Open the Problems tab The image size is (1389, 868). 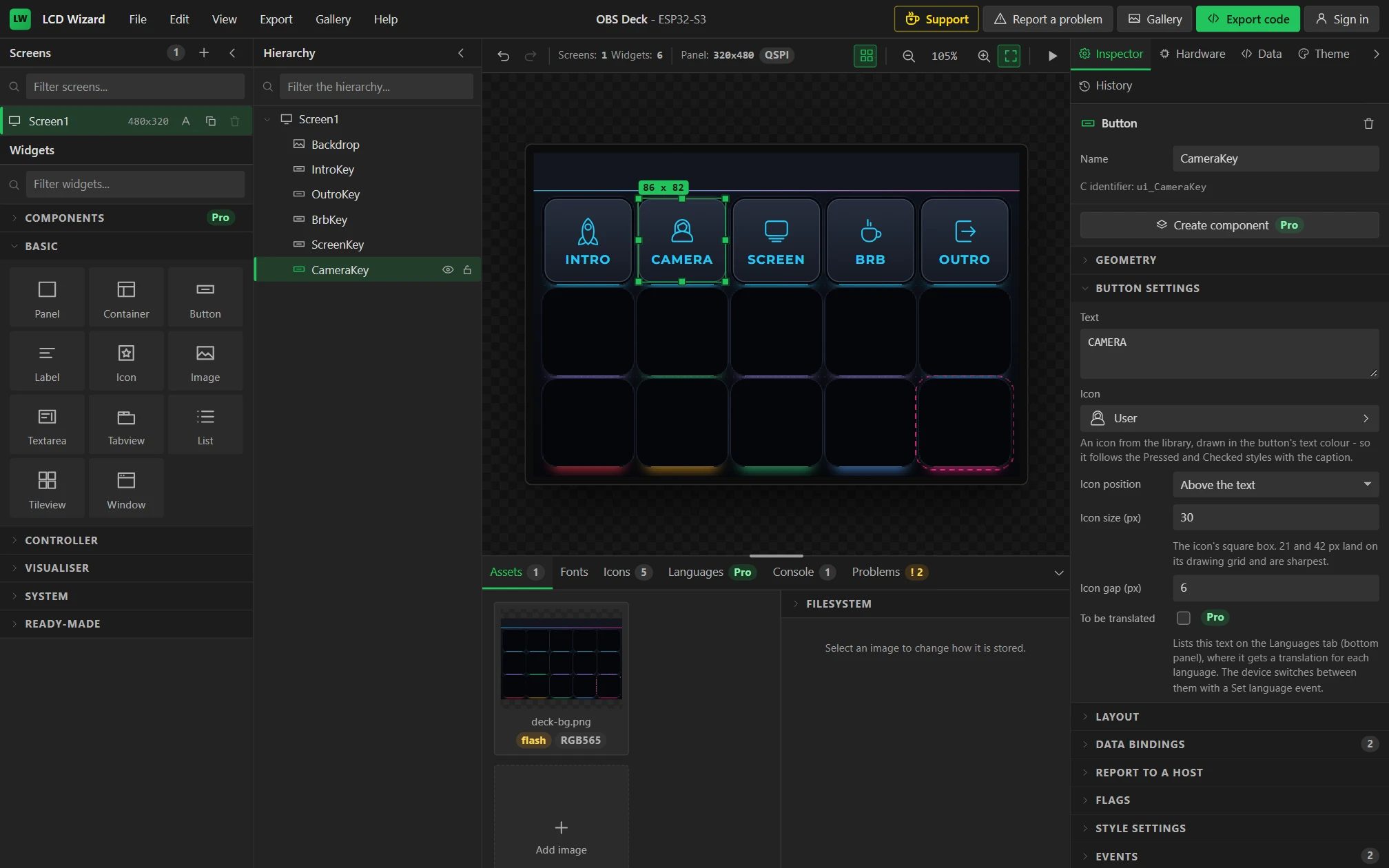click(x=889, y=572)
